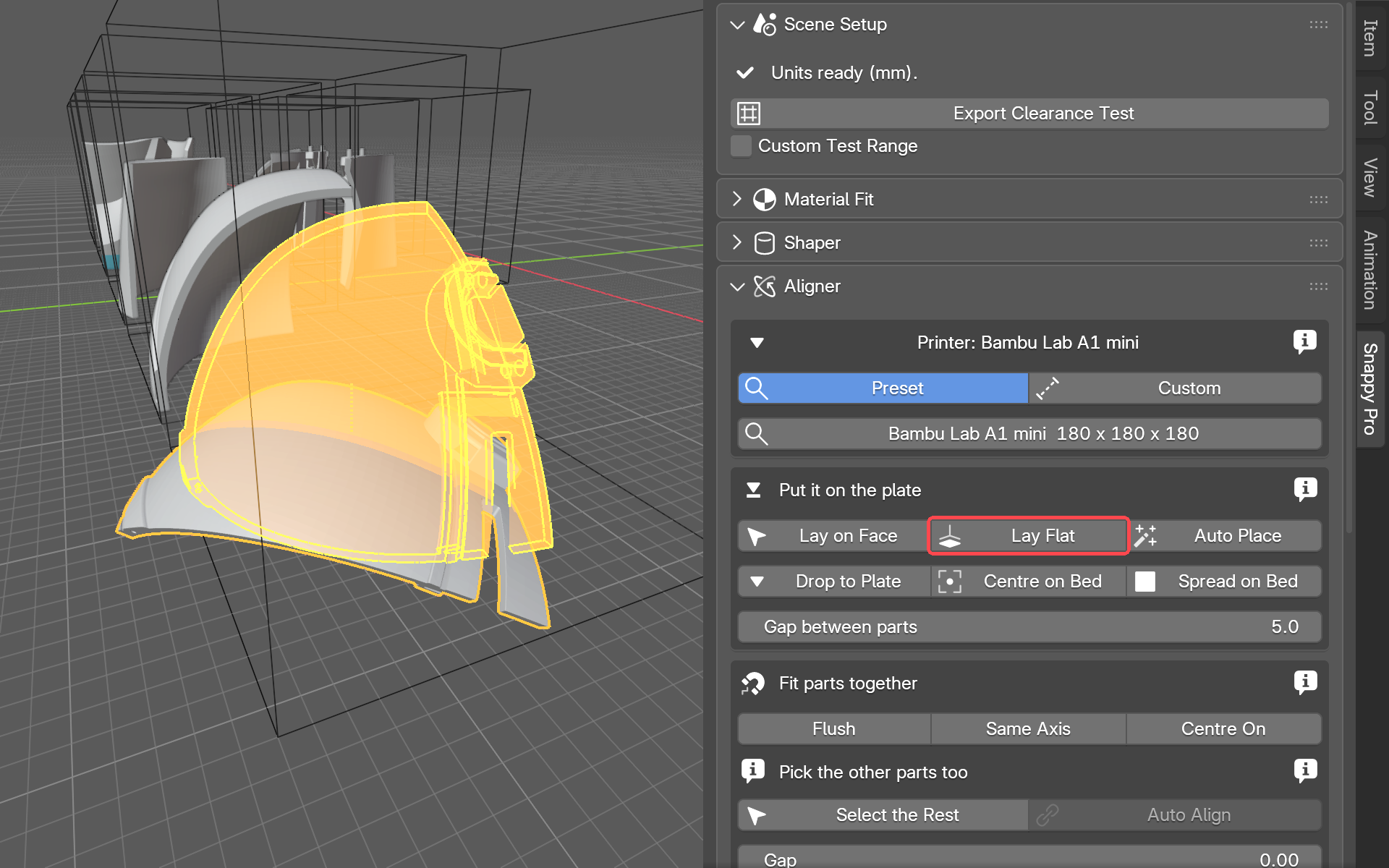Open the Bambu Lab A1 mini preset dropdown
The width and height of the screenshot is (1389, 868).
point(1029,434)
